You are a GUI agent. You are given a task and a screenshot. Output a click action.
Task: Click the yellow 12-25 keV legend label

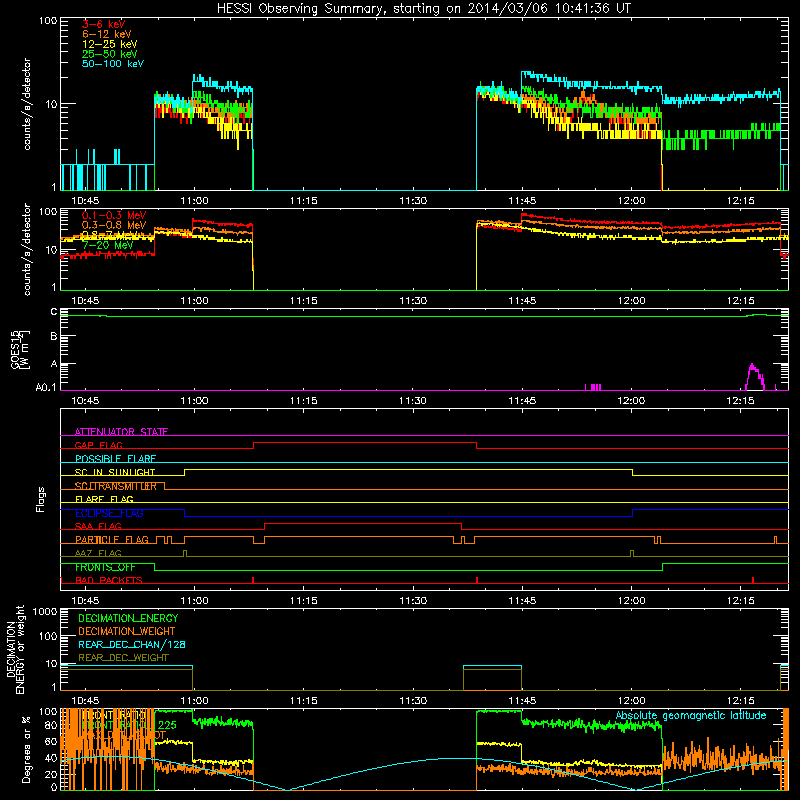109,44
